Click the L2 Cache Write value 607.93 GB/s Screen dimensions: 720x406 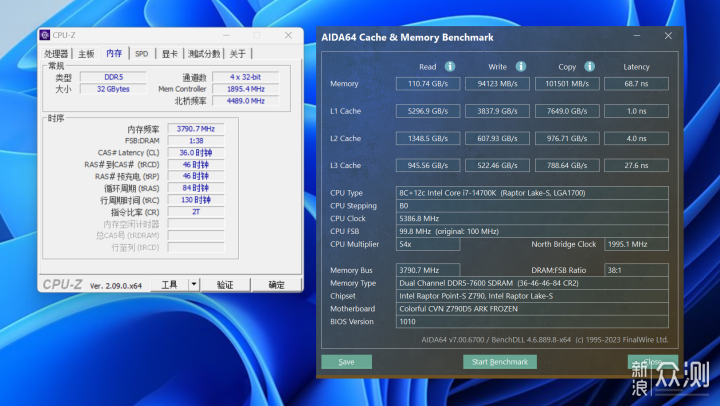[497, 138]
